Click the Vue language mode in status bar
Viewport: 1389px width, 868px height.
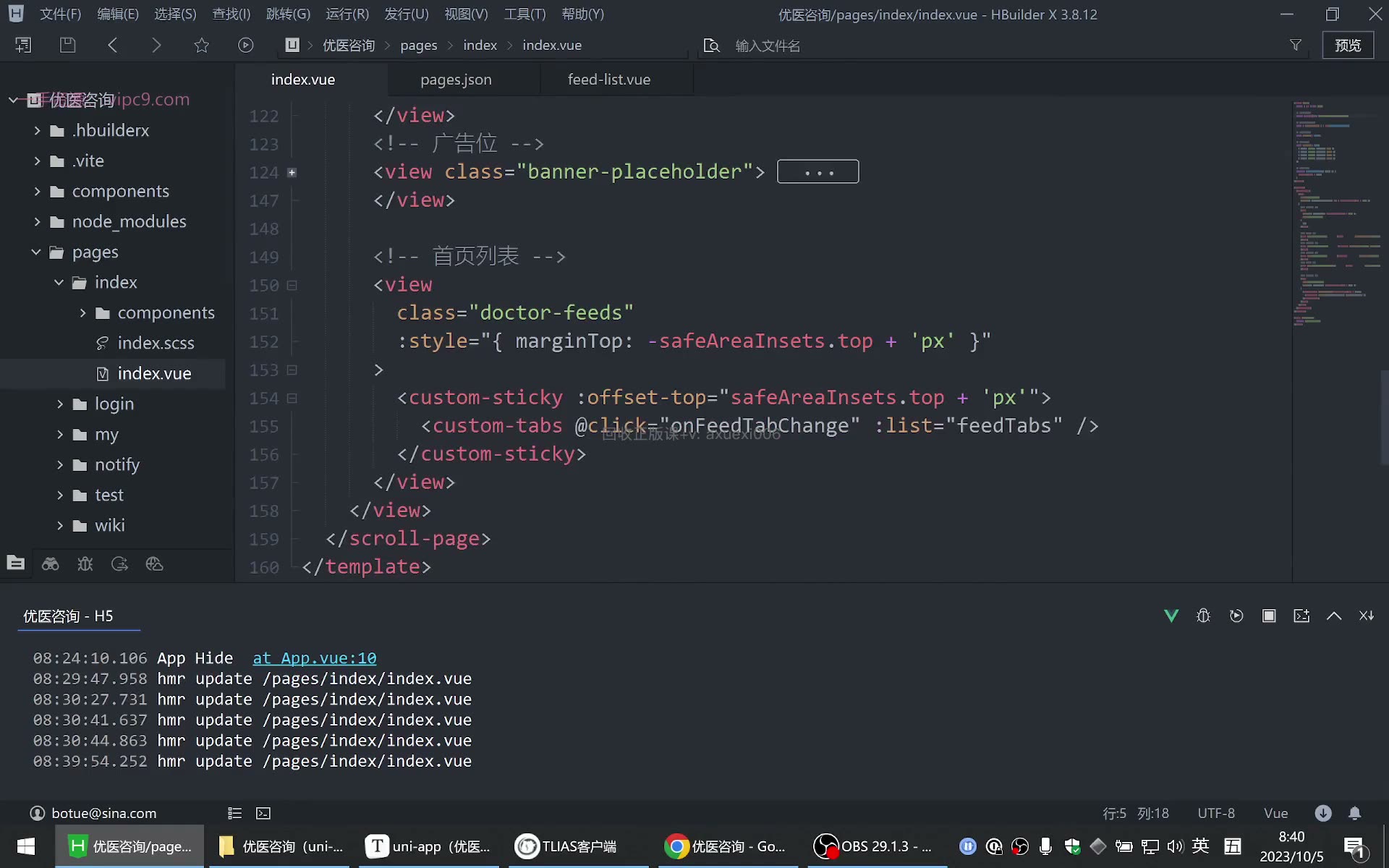[1275, 813]
